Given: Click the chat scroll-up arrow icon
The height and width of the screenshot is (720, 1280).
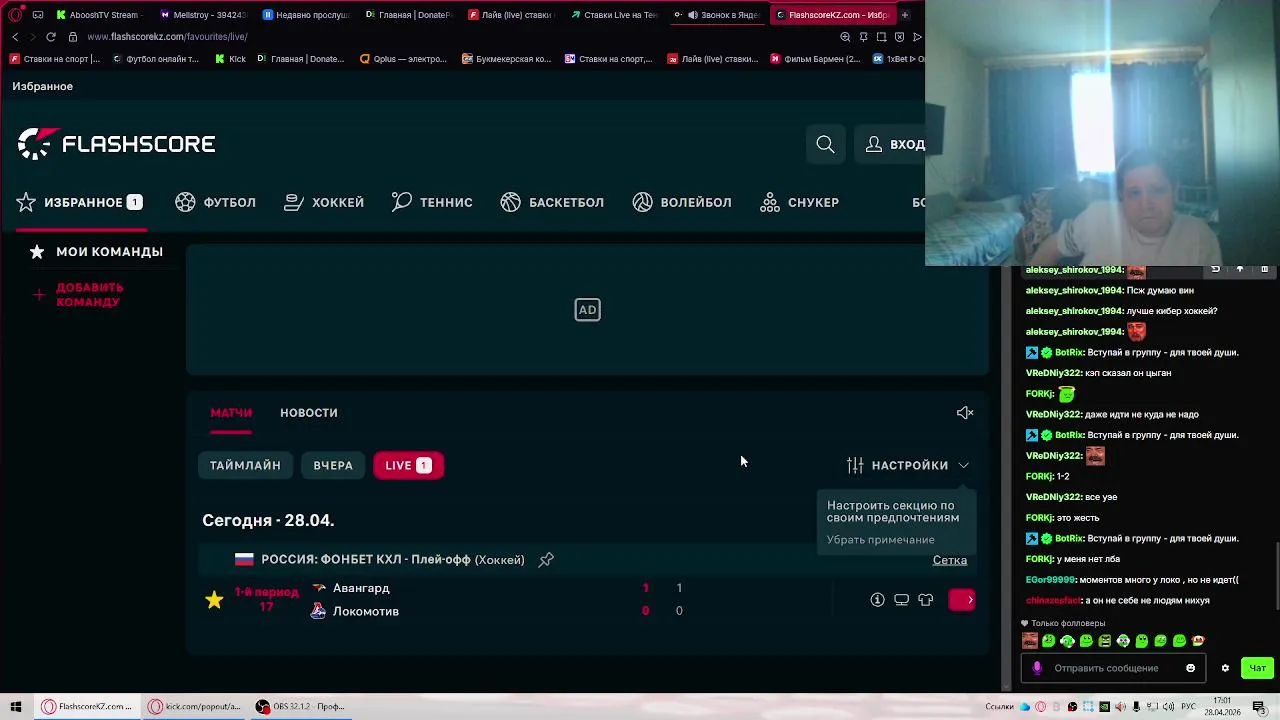Looking at the screenshot, I should pyautogui.click(x=1240, y=269).
